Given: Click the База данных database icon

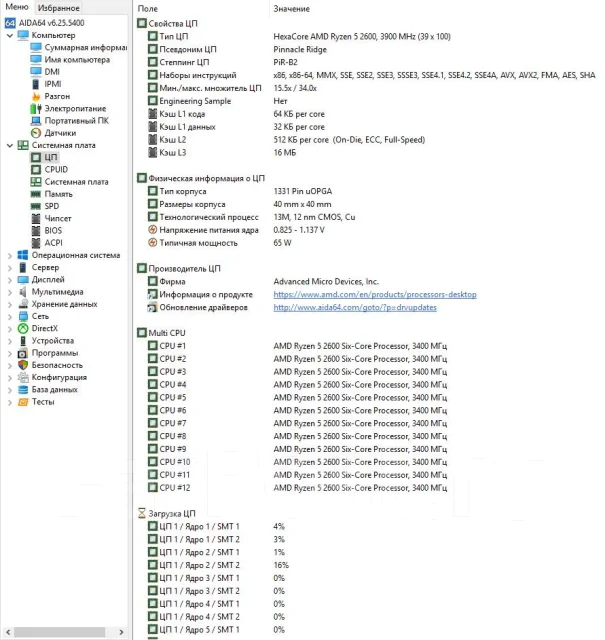Looking at the screenshot, I should [23, 390].
